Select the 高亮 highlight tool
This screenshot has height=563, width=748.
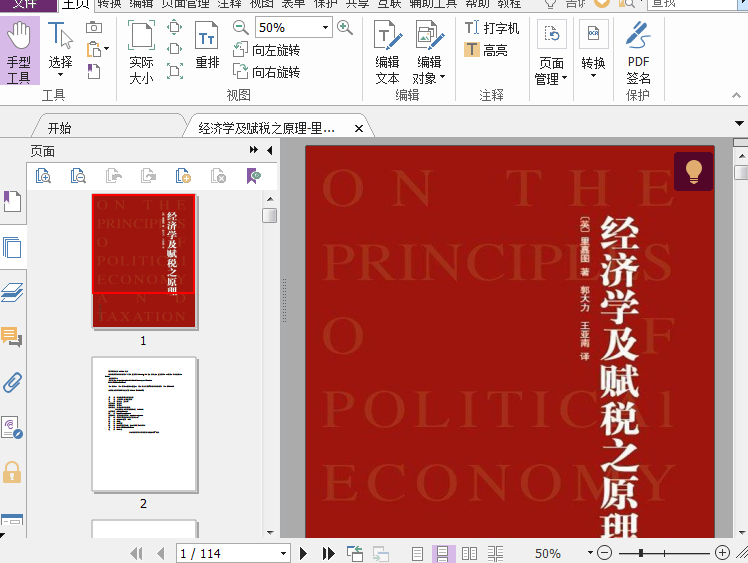click(x=486, y=50)
